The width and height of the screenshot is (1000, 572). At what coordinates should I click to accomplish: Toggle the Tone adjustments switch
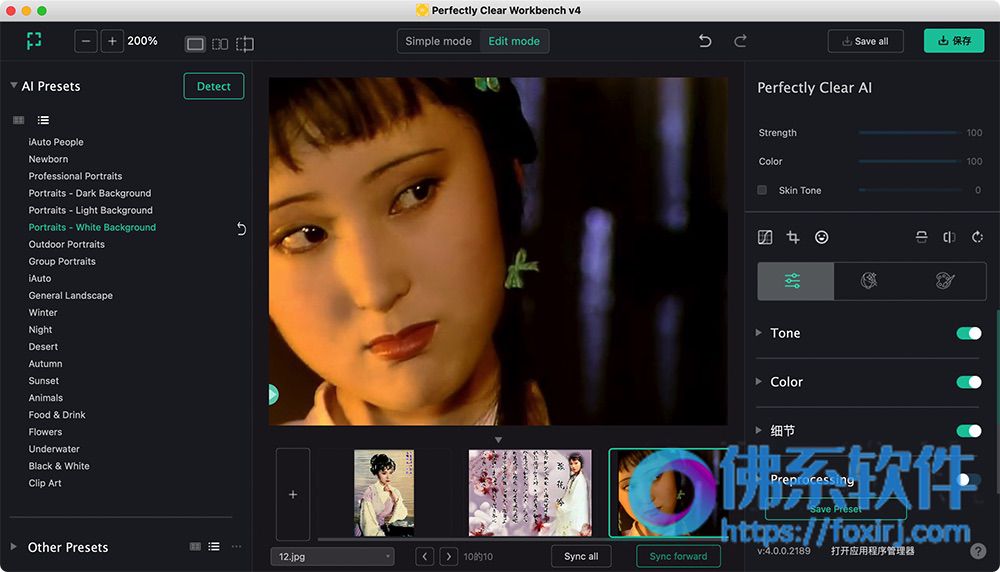pyautogui.click(x=968, y=333)
